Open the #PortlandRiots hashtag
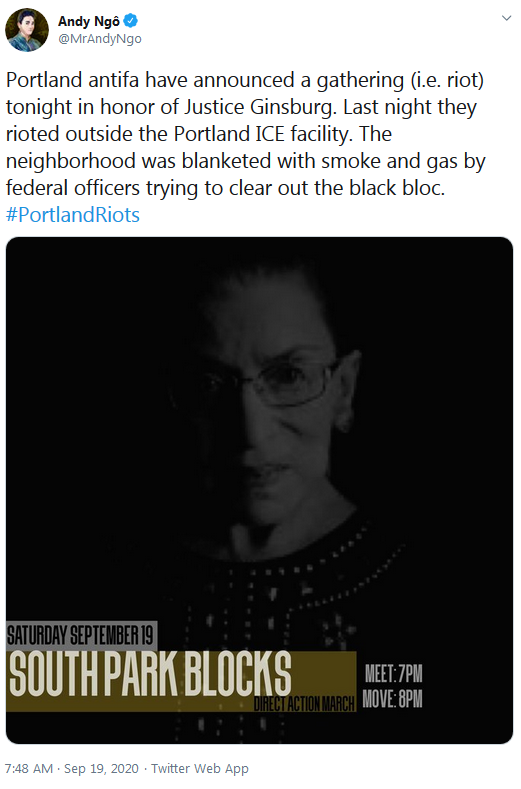The image size is (521, 789). coord(72,215)
